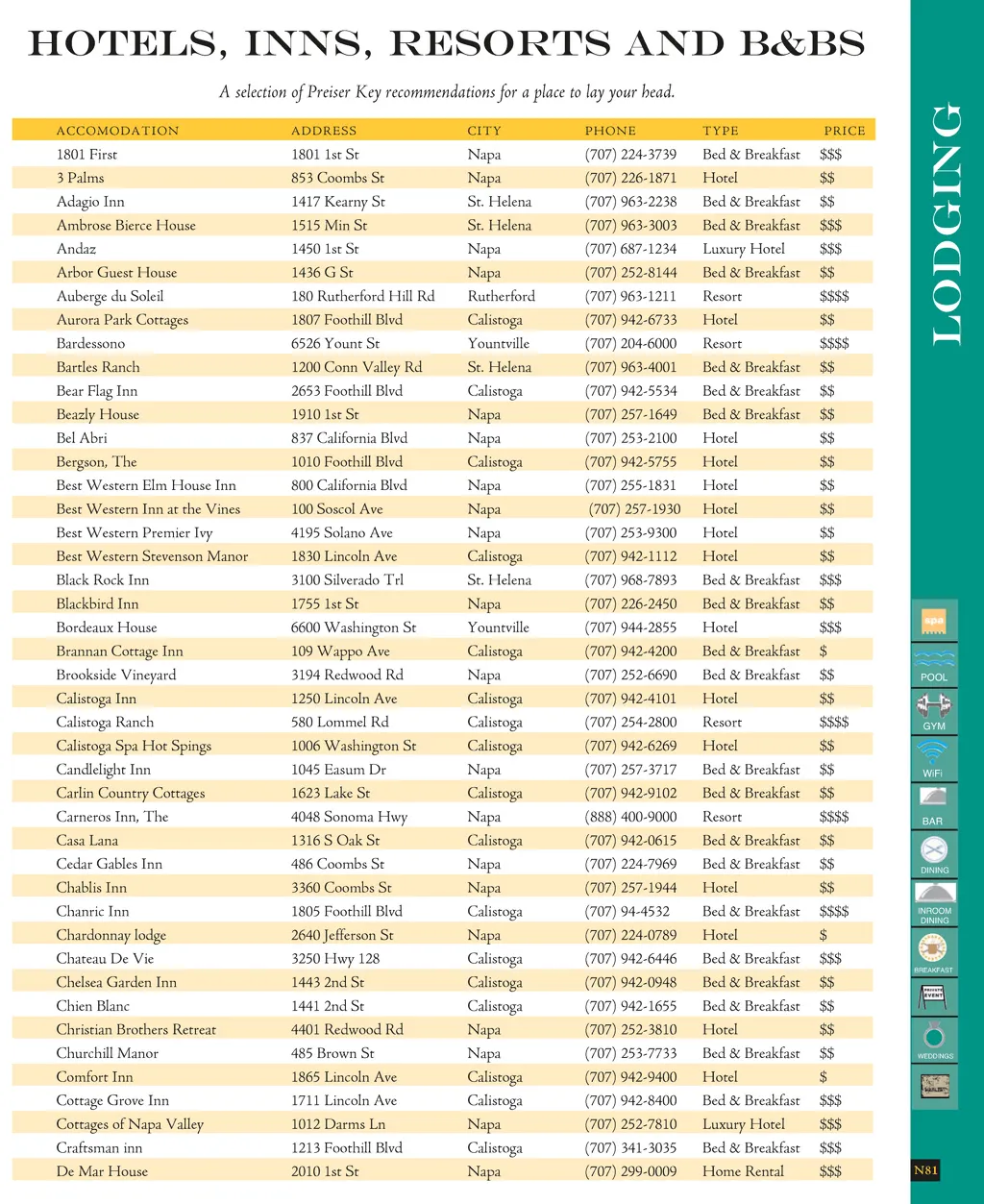Click the Auberge du Soleil listing name

(x=110, y=296)
